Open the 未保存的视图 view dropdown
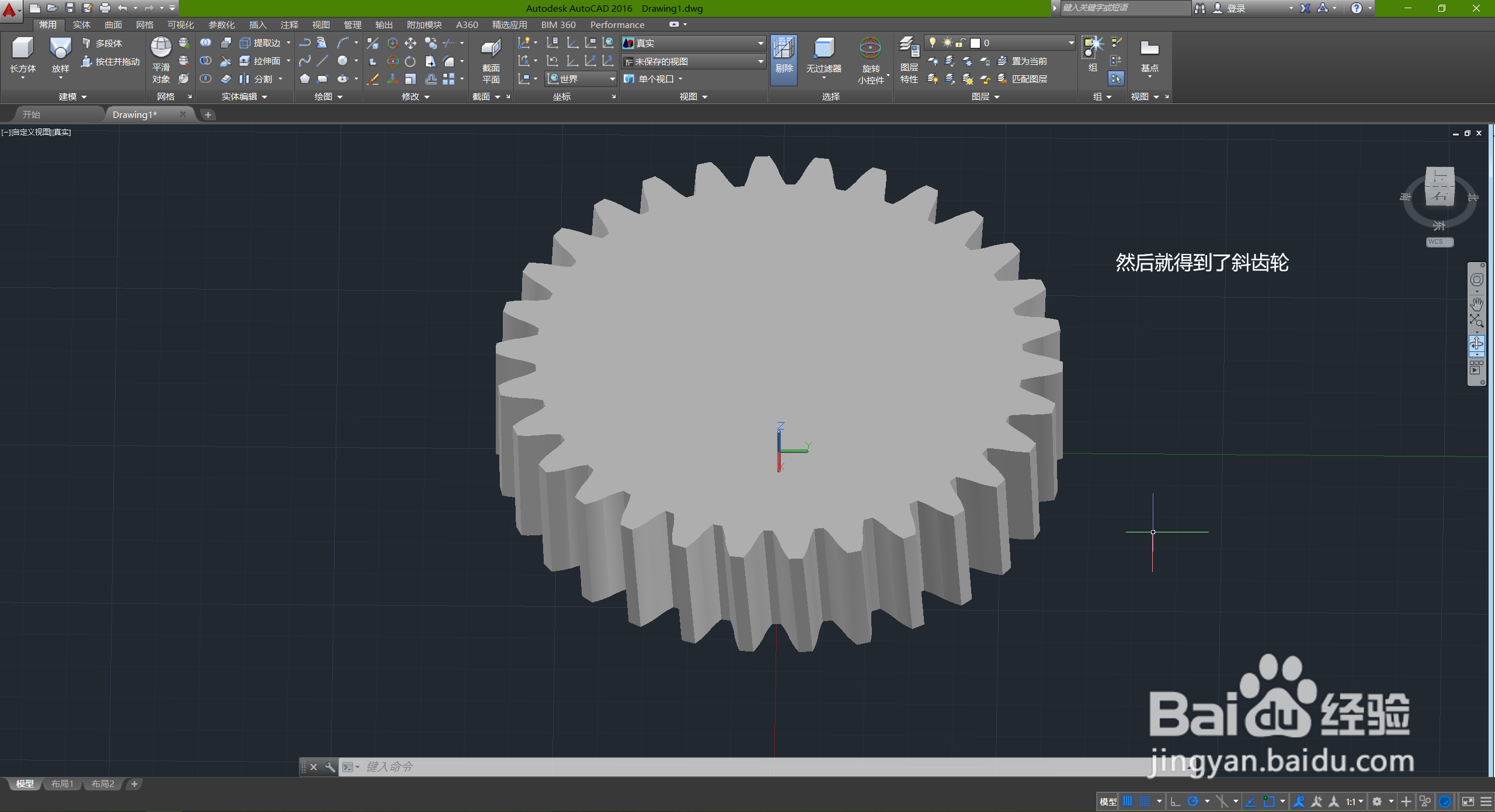The height and width of the screenshot is (812, 1495). click(760, 61)
